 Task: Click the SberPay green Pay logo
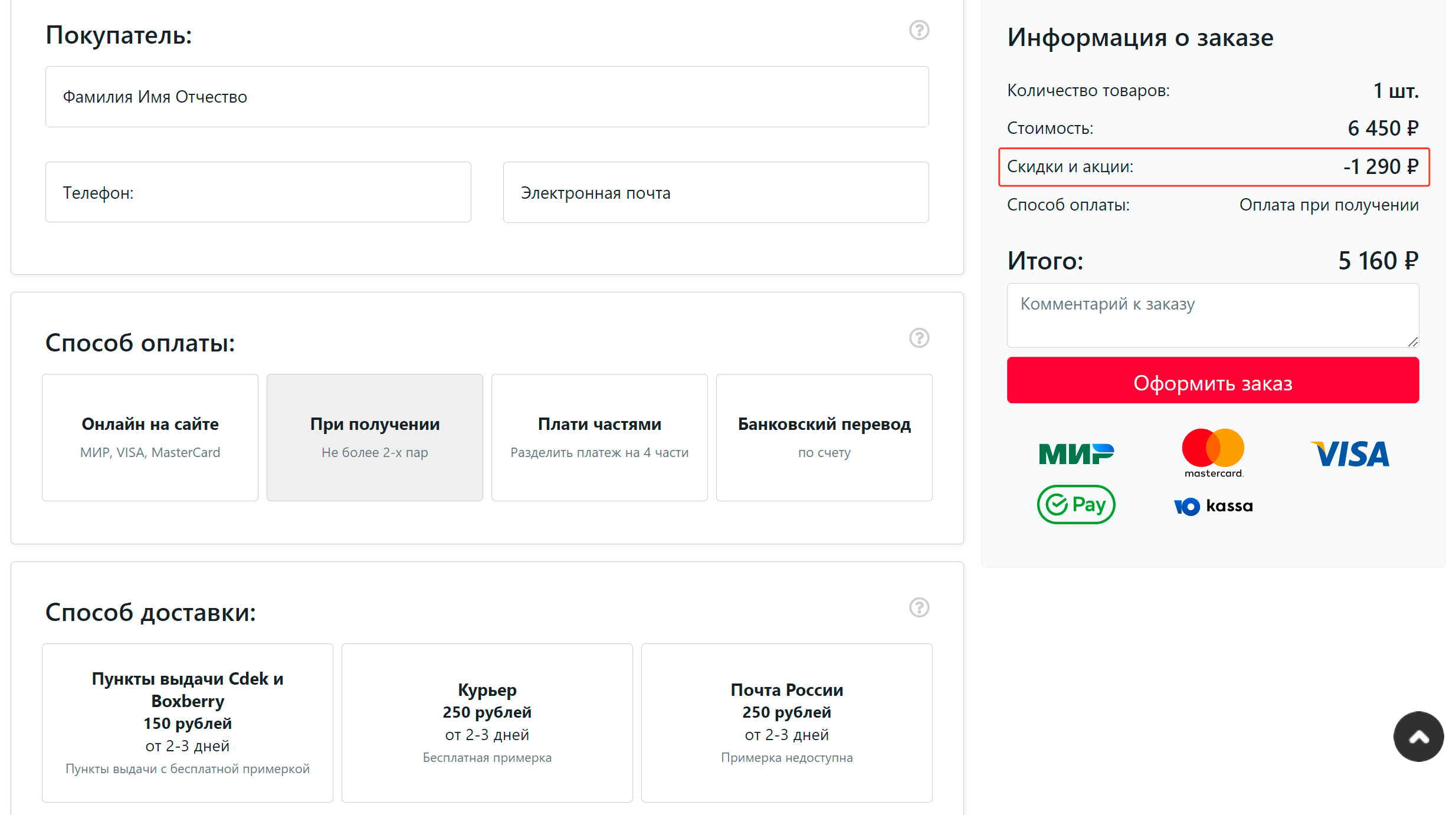pyautogui.click(x=1076, y=505)
